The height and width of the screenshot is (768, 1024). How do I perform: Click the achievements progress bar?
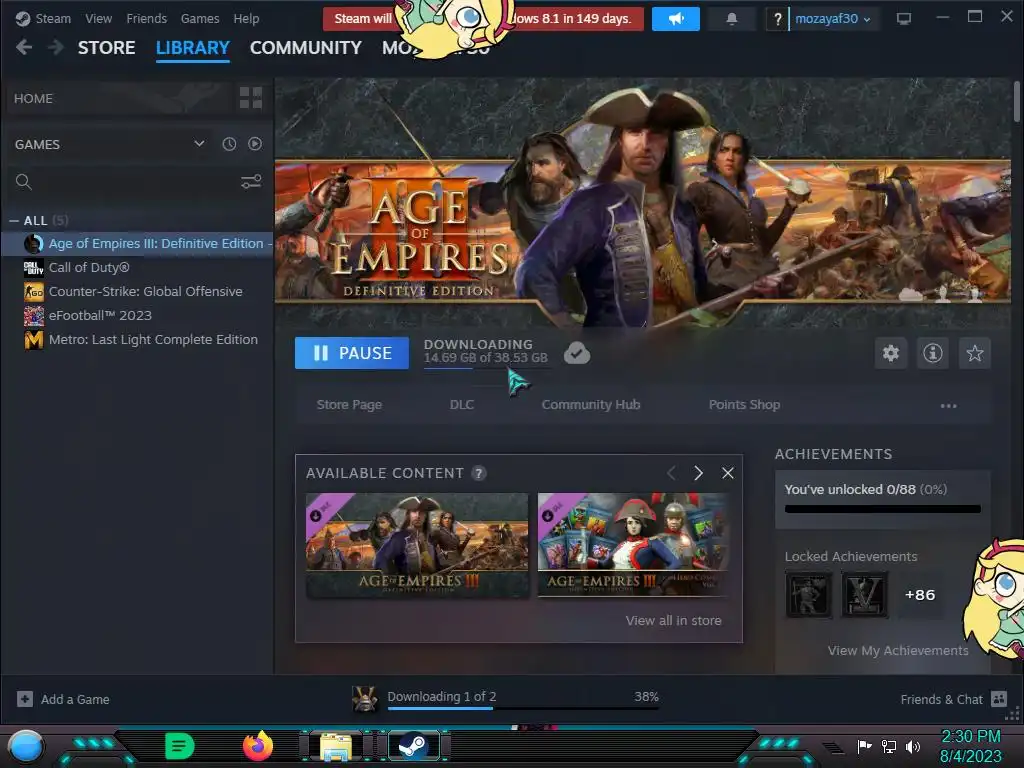(x=882, y=509)
